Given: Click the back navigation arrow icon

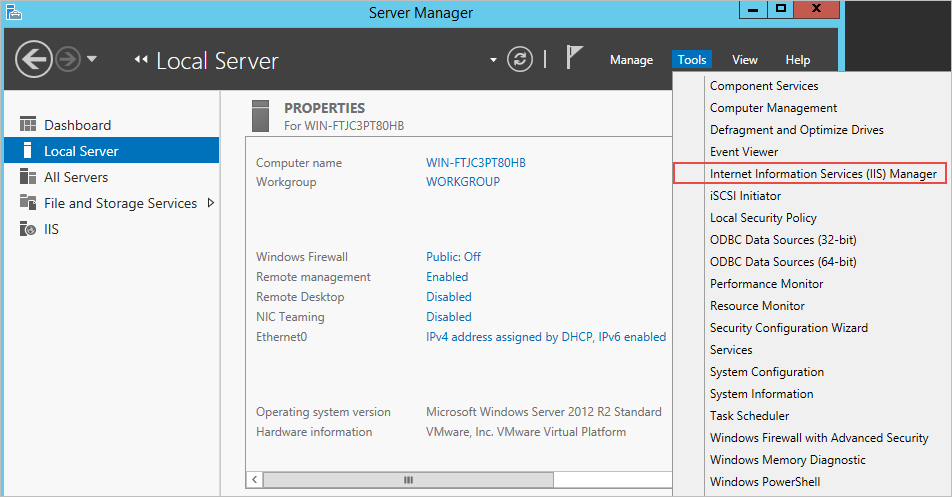Looking at the screenshot, I should pos(33,59).
